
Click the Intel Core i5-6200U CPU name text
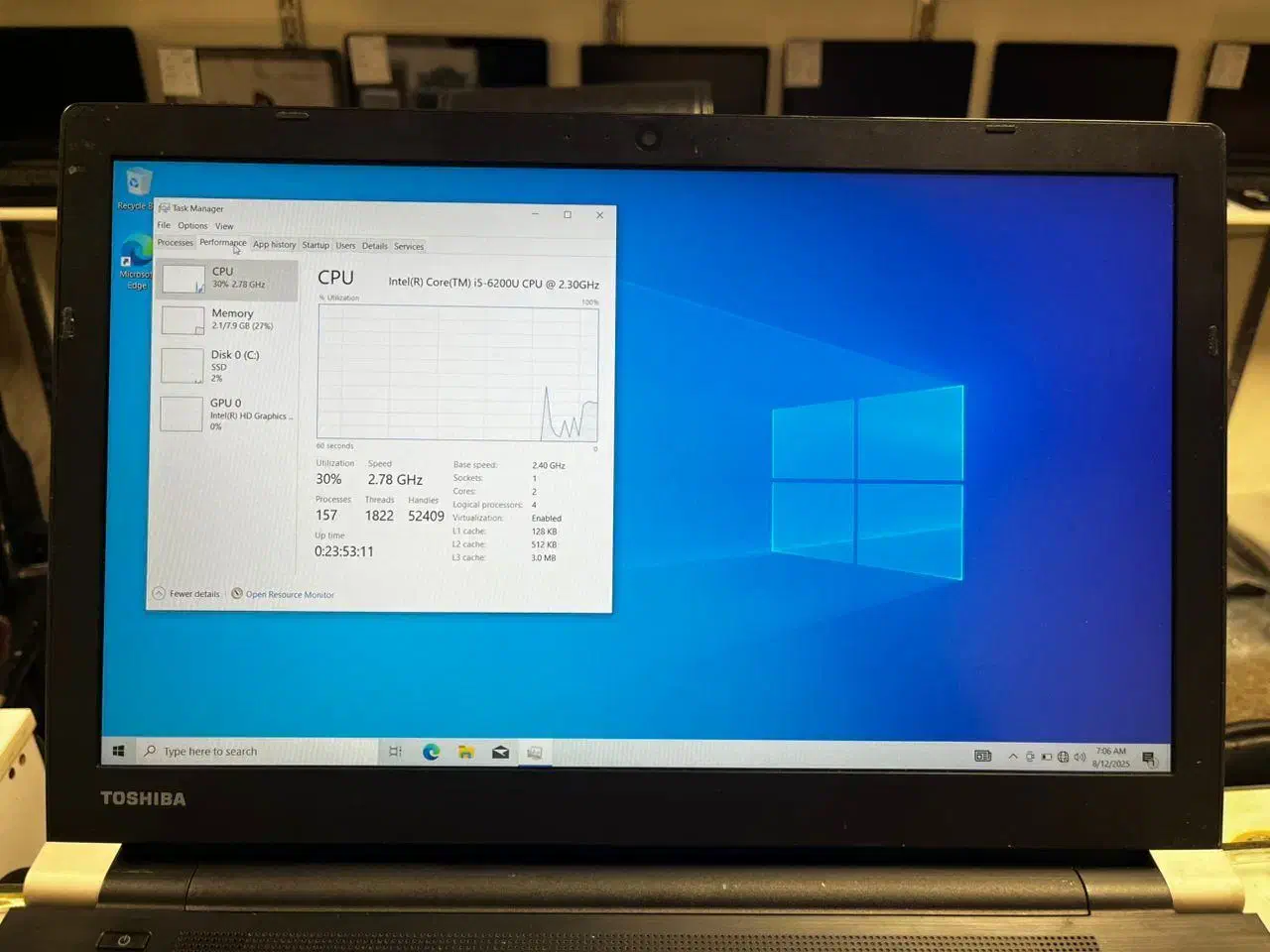(x=493, y=283)
